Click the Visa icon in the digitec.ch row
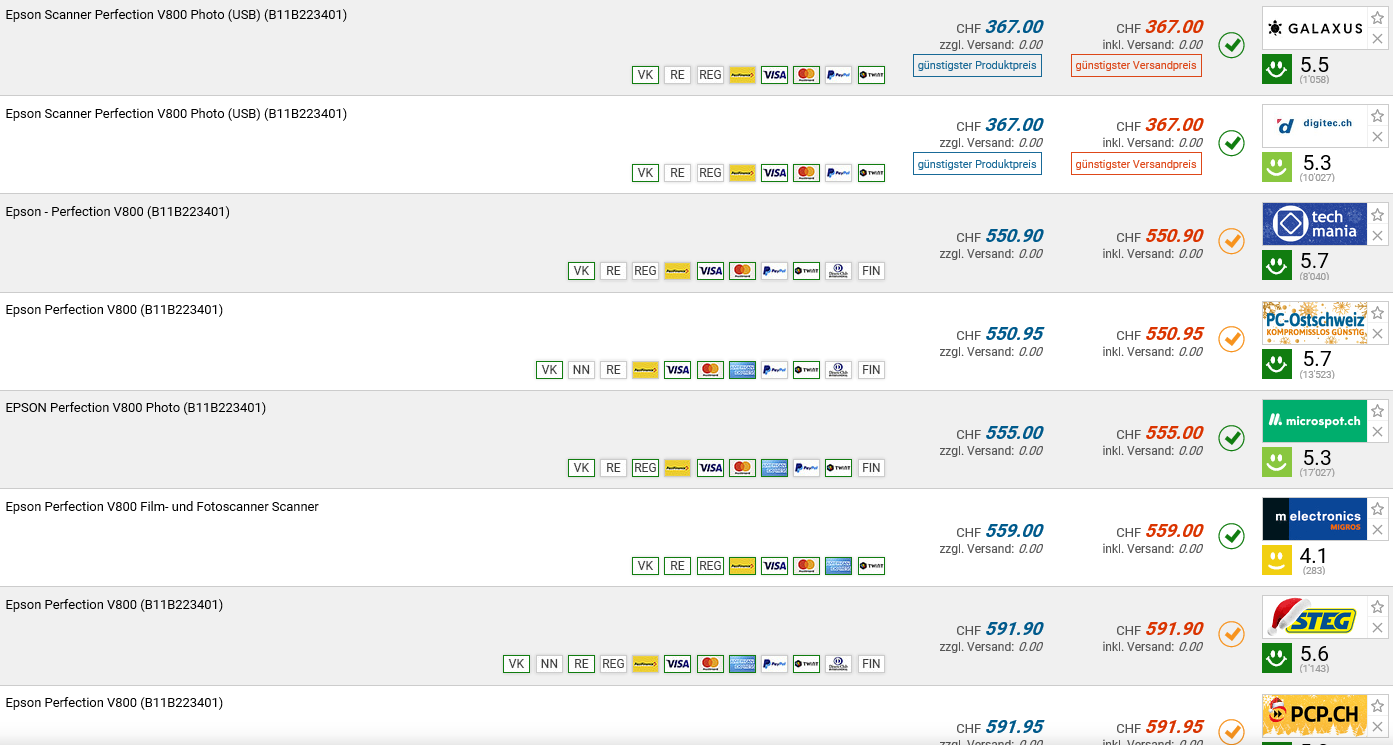The width and height of the screenshot is (1393, 745). coord(774,173)
